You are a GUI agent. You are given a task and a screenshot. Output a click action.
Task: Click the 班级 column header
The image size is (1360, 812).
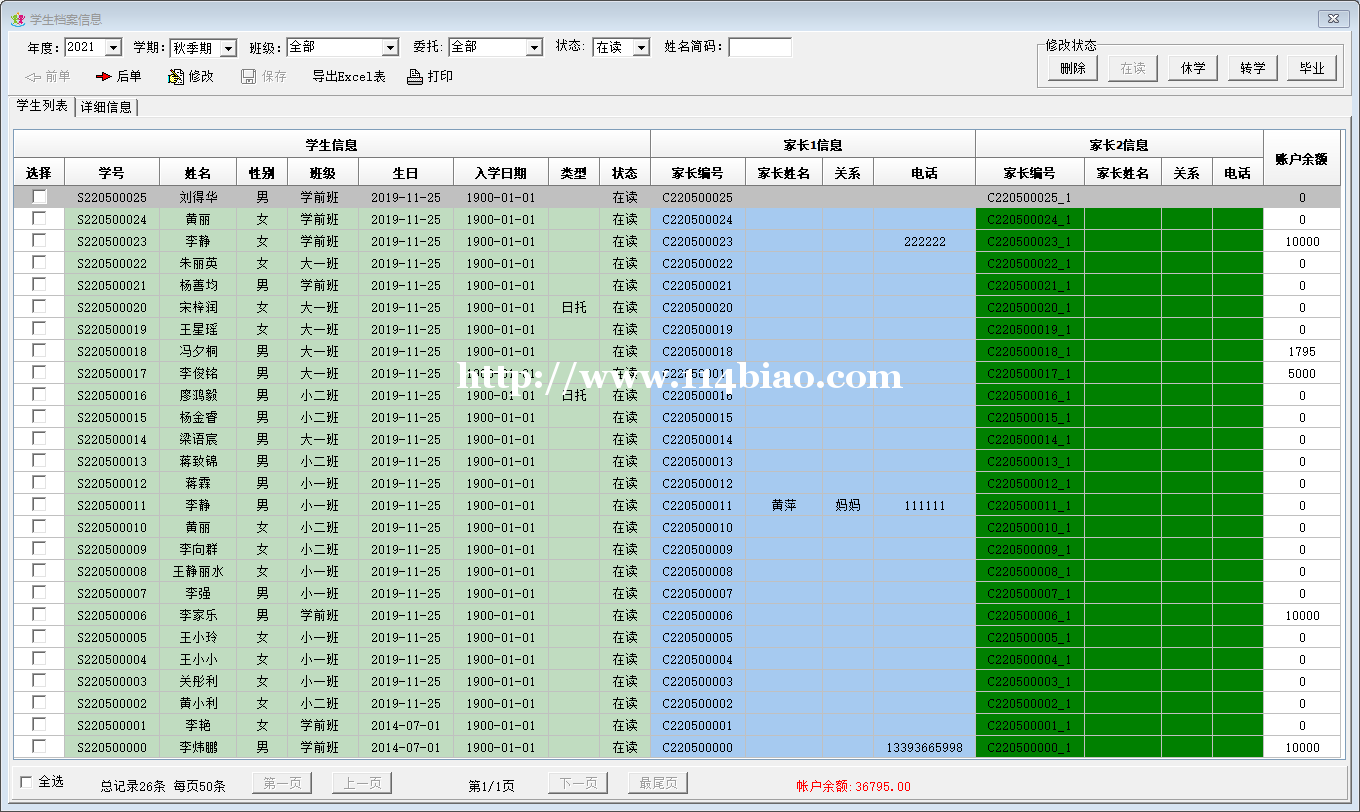[x=322, y=172]
